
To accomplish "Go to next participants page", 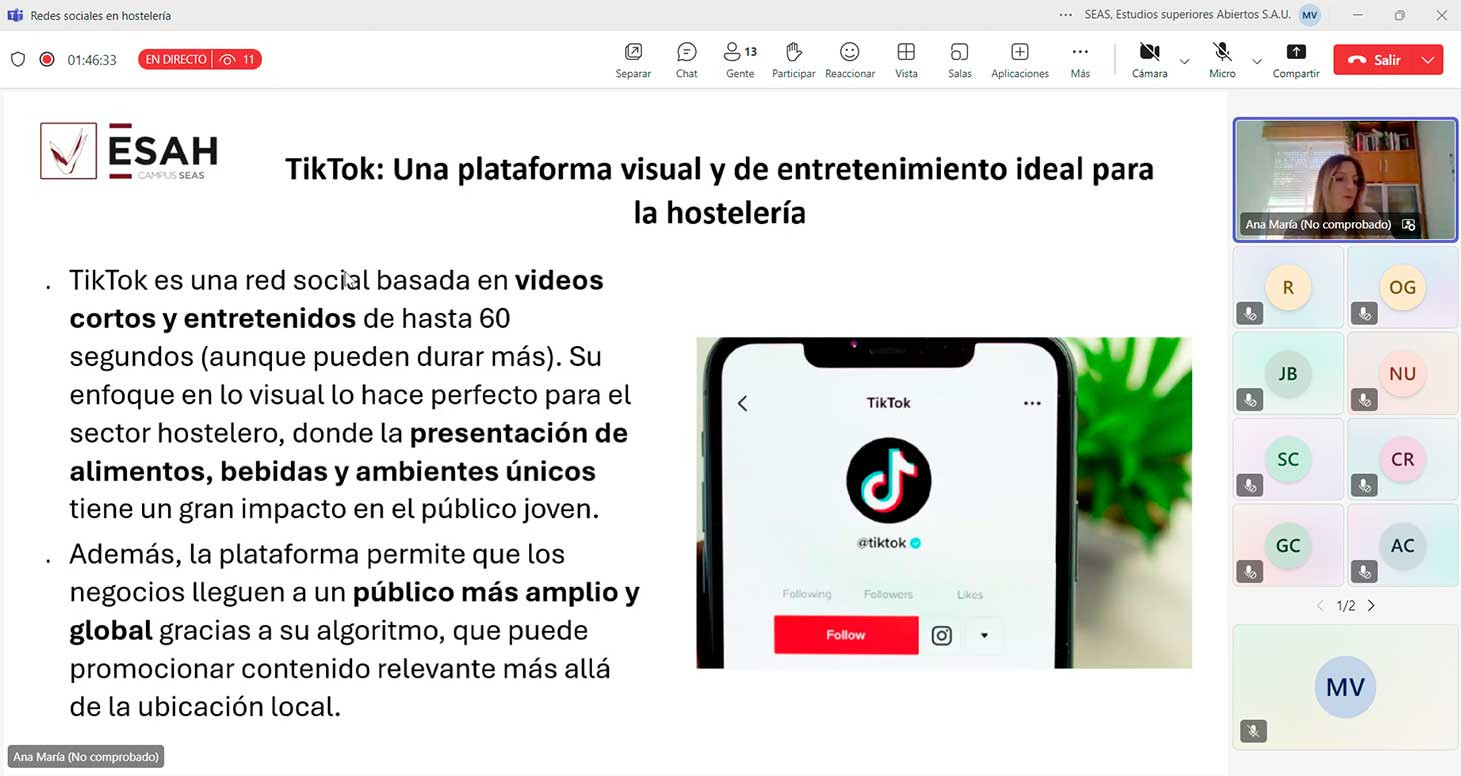I will [1371, 606].
